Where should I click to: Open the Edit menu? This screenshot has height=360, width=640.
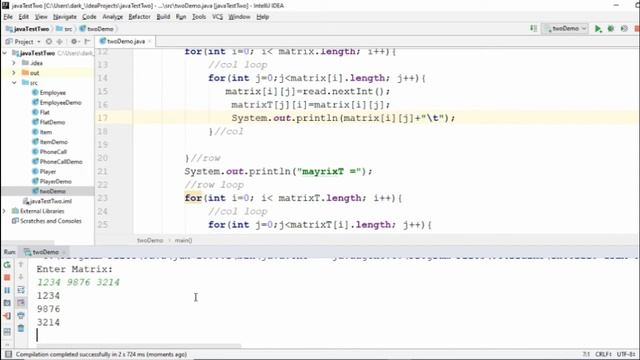click(x=24, y=17)
